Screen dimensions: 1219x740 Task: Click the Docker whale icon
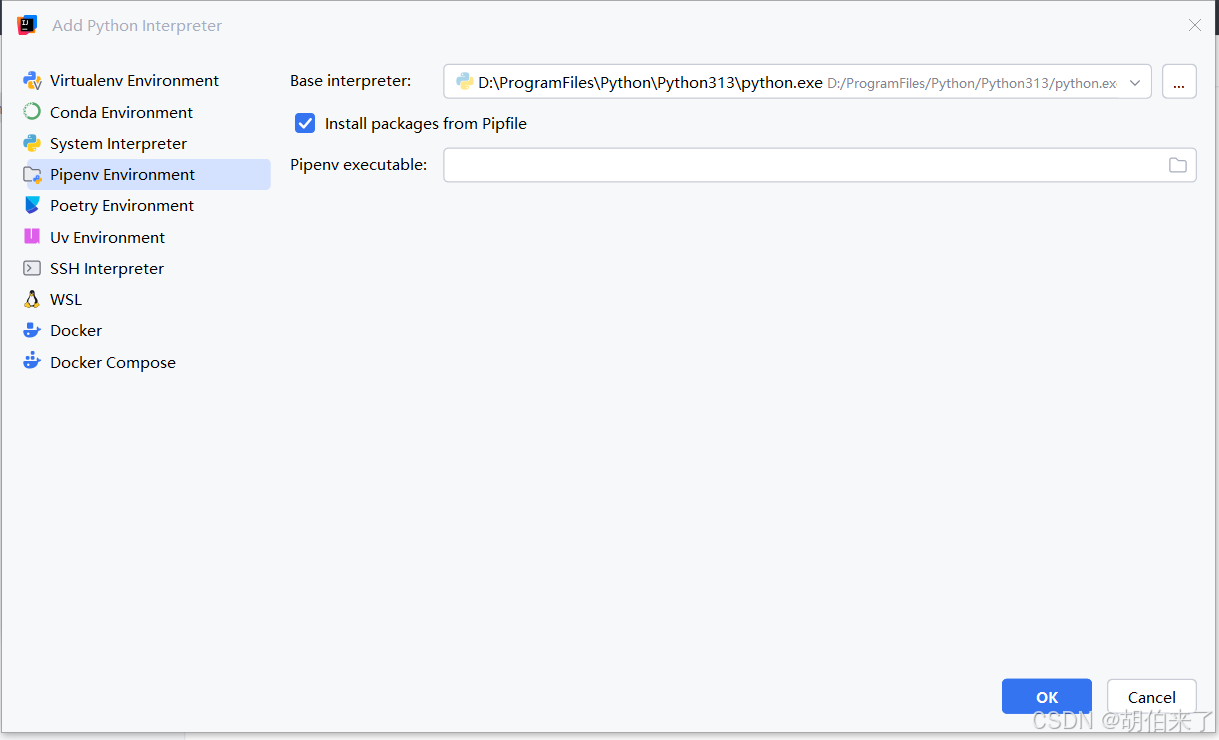(32, 330)
